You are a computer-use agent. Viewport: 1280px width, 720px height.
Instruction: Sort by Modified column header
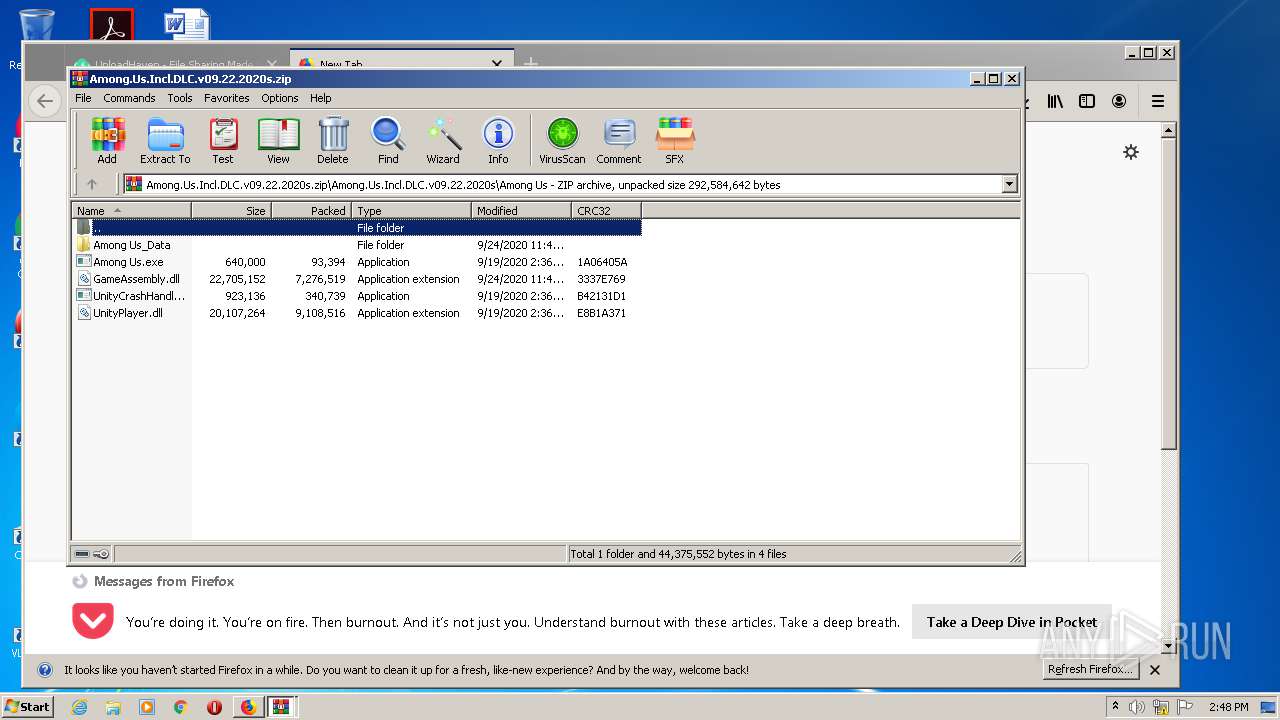coord(521,210)
